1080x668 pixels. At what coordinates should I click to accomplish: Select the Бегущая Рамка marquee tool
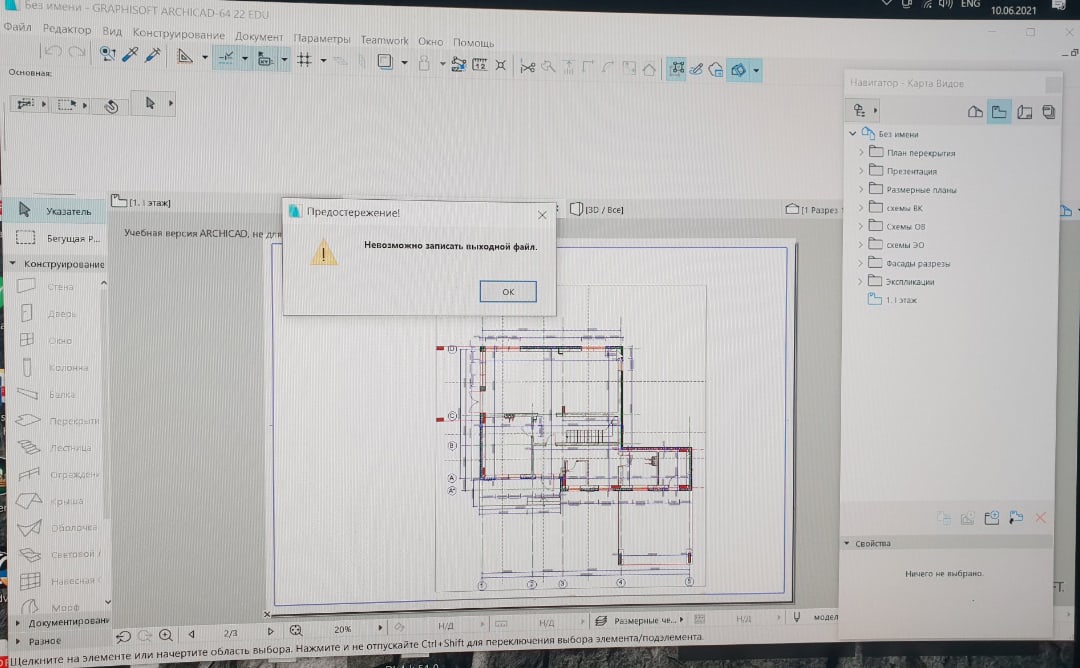(57, 238)
